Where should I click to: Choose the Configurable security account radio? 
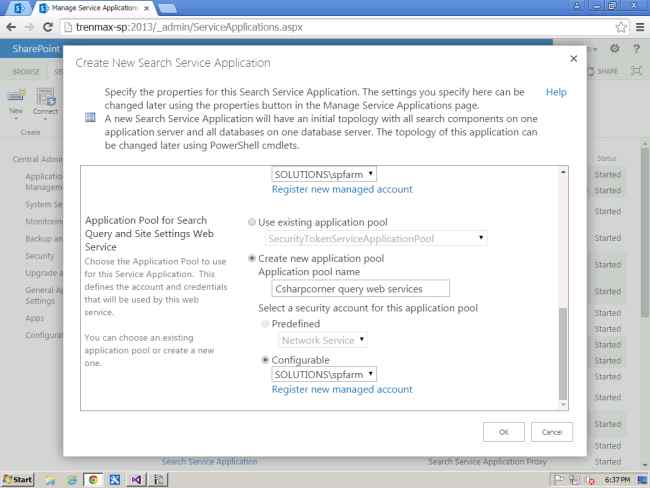pyautogui.click(x=265, y=360)
